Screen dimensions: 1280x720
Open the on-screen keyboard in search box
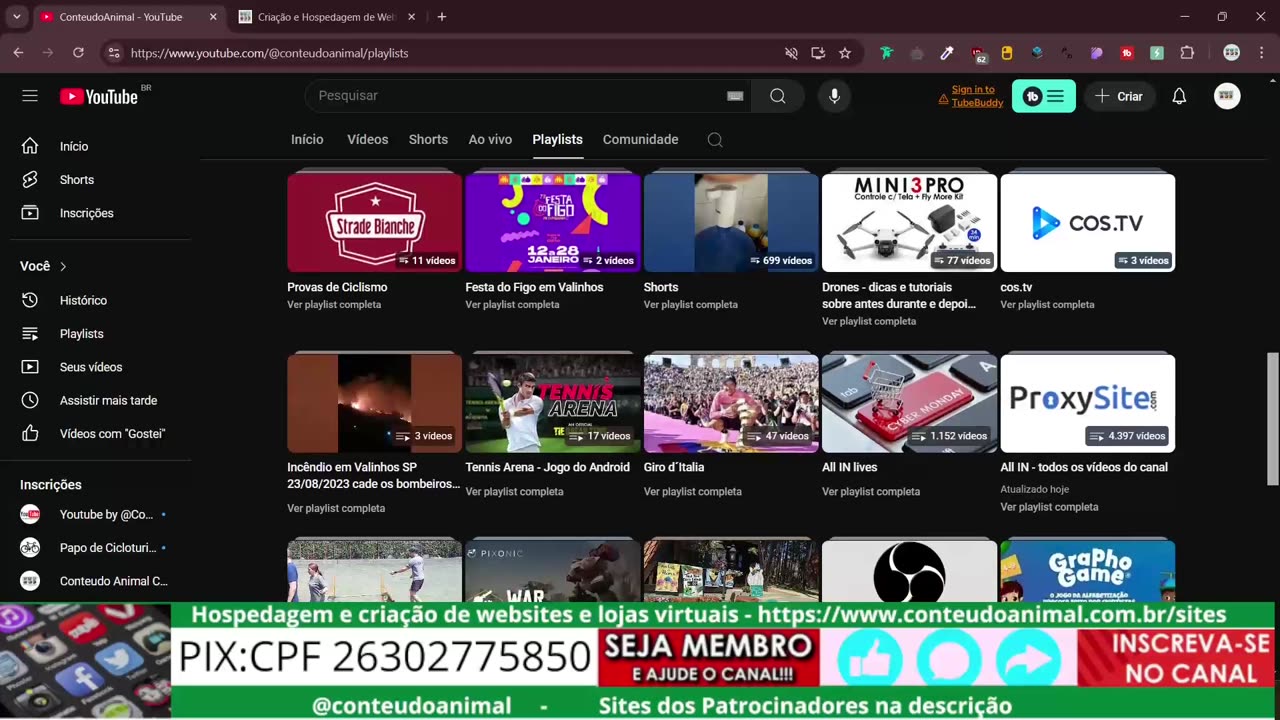[735, 96]
